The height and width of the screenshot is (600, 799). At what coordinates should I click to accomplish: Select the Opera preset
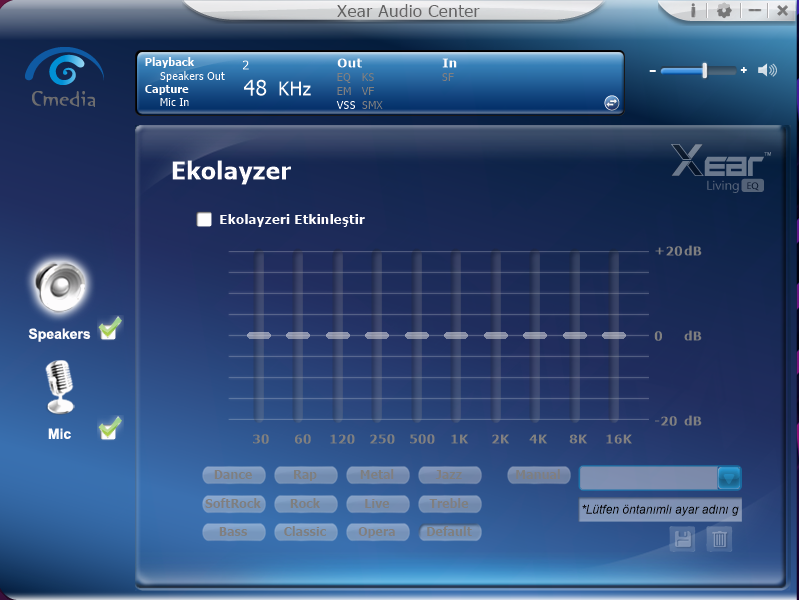[x=377, y=532]
